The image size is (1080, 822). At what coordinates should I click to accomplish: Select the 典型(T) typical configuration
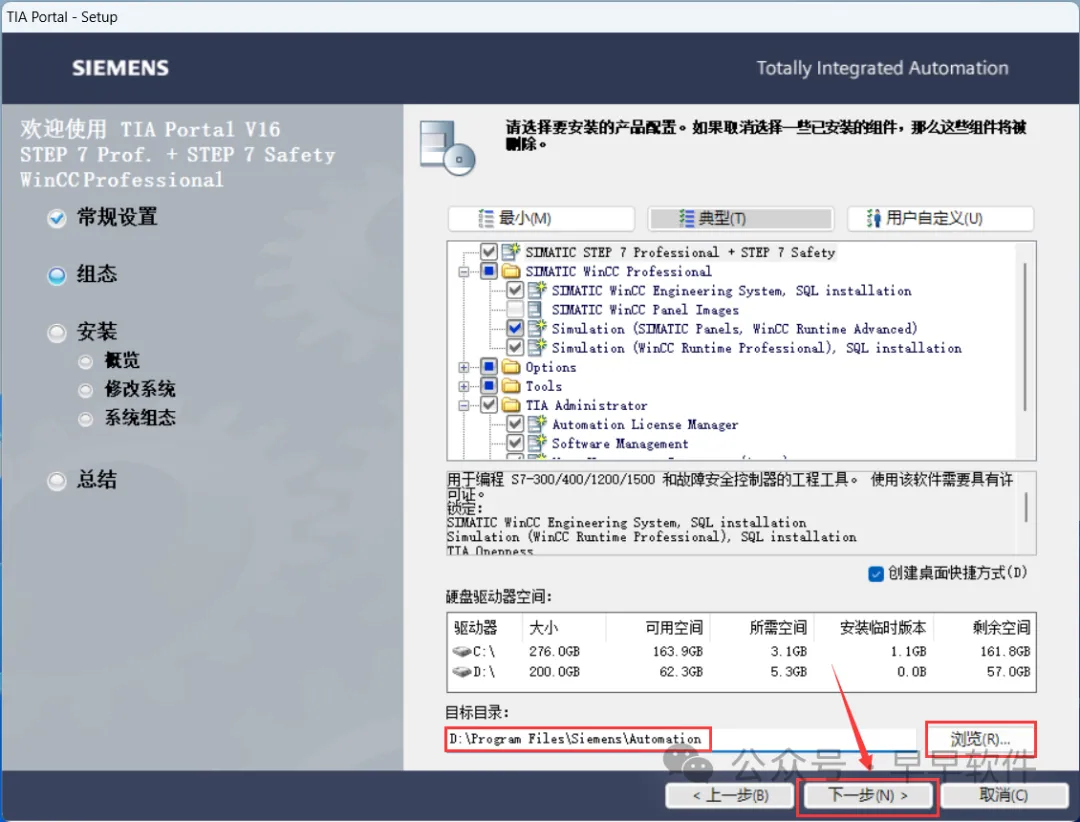741,218
